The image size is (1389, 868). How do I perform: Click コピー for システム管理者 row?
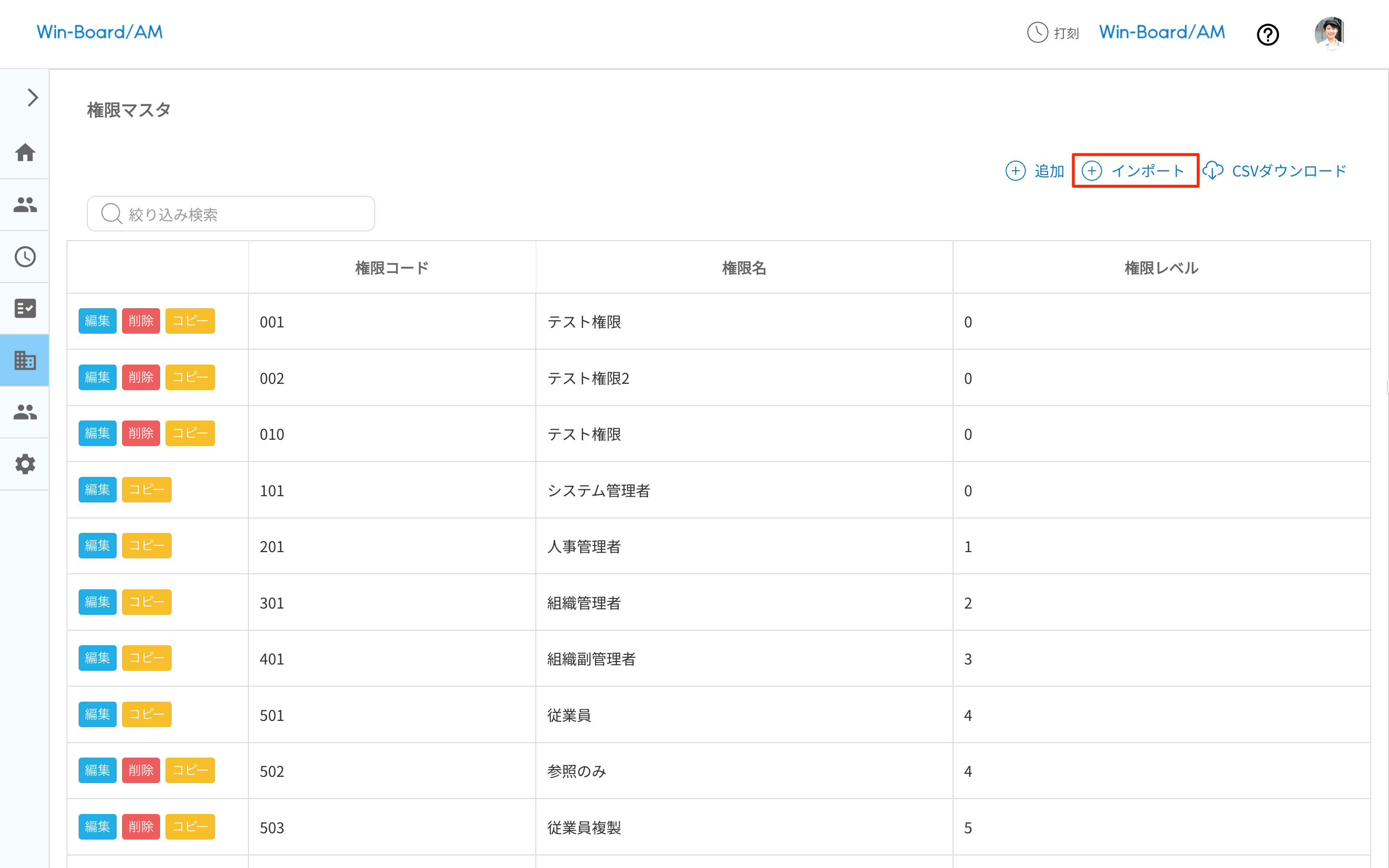[x=146, y=489]
